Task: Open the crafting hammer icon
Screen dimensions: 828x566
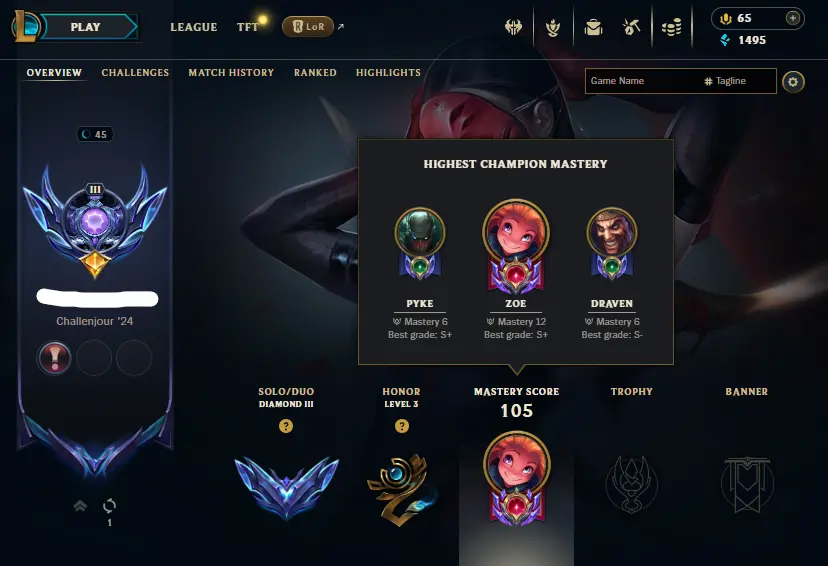Action: coord(632,26)
